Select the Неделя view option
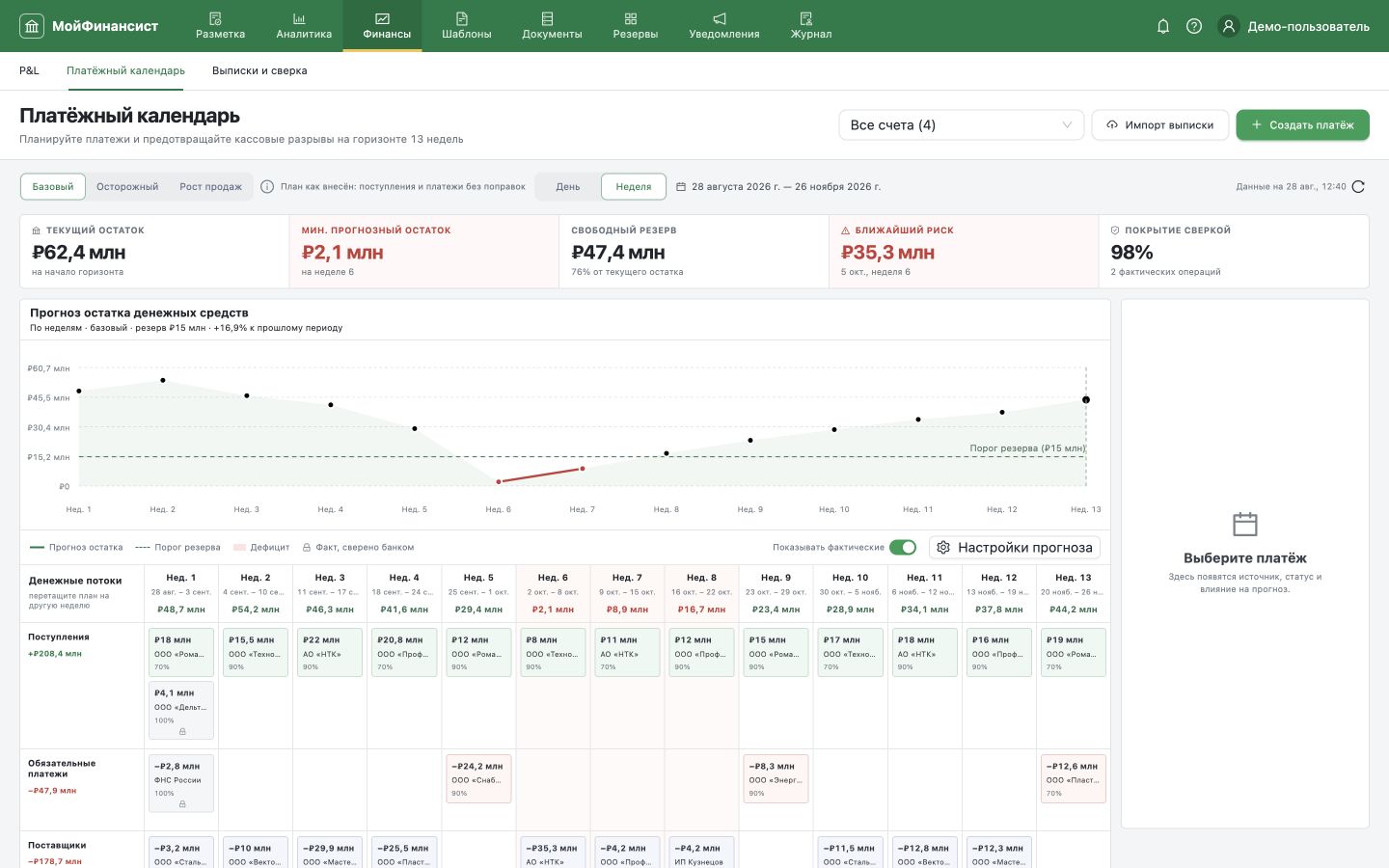 [x=634, y=187]
